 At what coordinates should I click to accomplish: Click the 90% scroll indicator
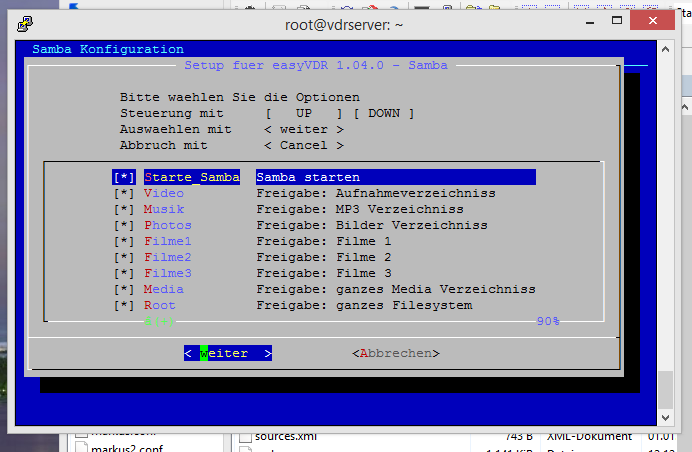548,321
